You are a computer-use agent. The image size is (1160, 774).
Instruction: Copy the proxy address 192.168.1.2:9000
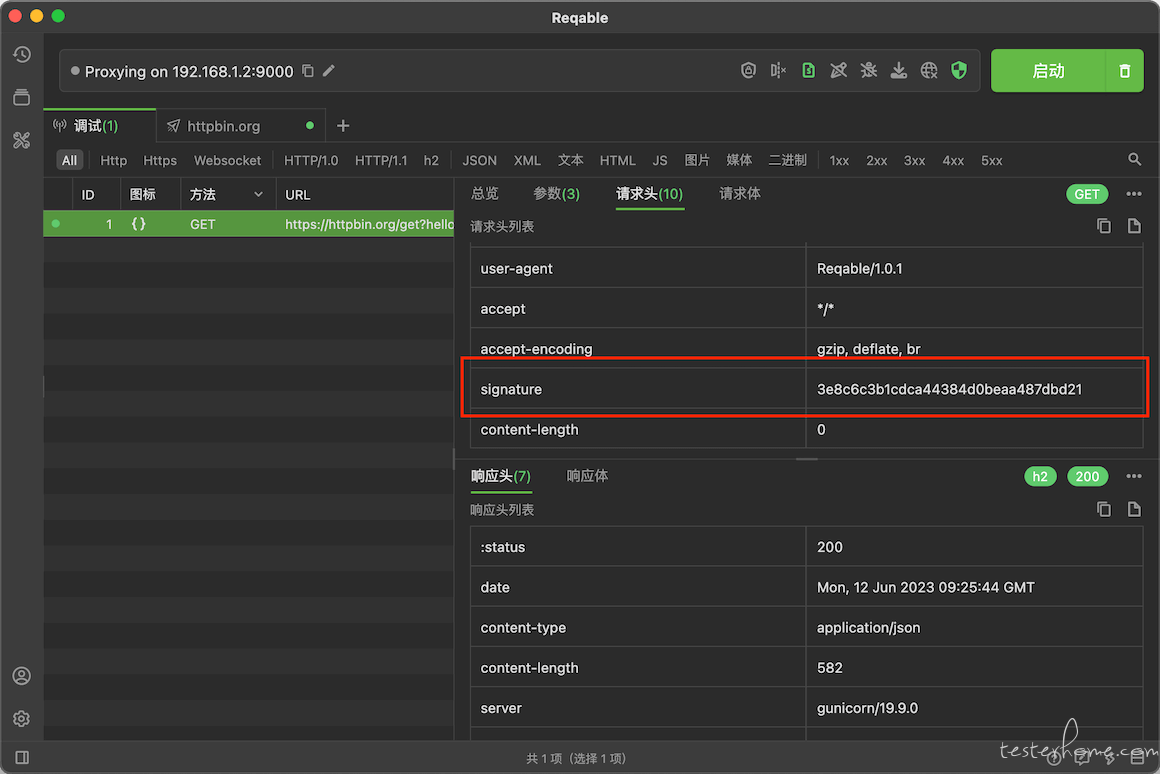(x=308, y=71)
